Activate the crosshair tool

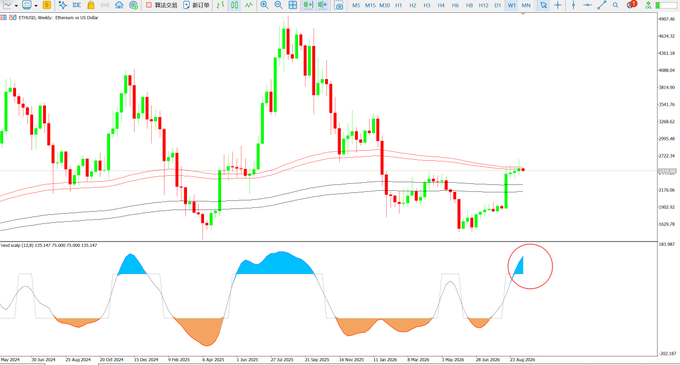pos(558,5)
